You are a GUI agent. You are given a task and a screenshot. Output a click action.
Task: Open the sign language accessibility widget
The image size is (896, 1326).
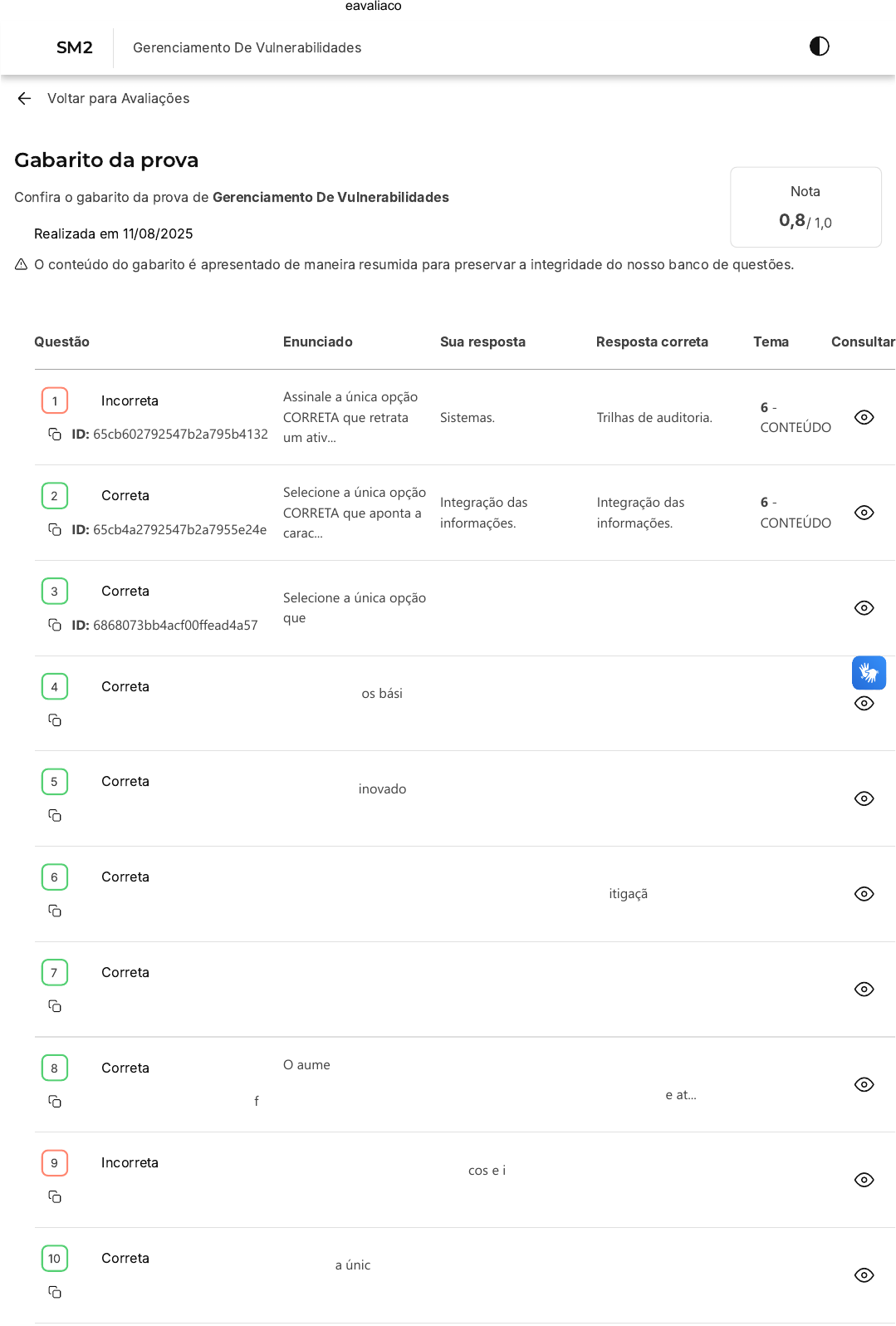[869, 673]
